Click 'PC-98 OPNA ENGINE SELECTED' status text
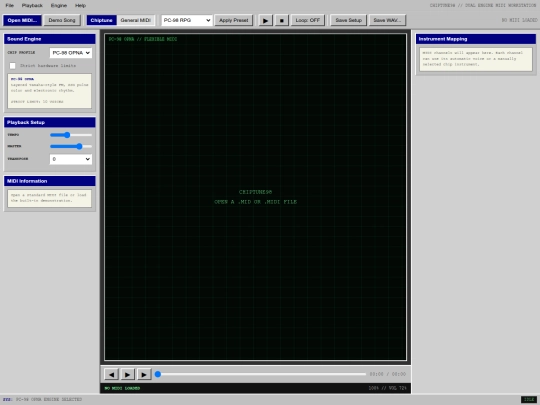The image size is (540, 405). pos(49,399)
